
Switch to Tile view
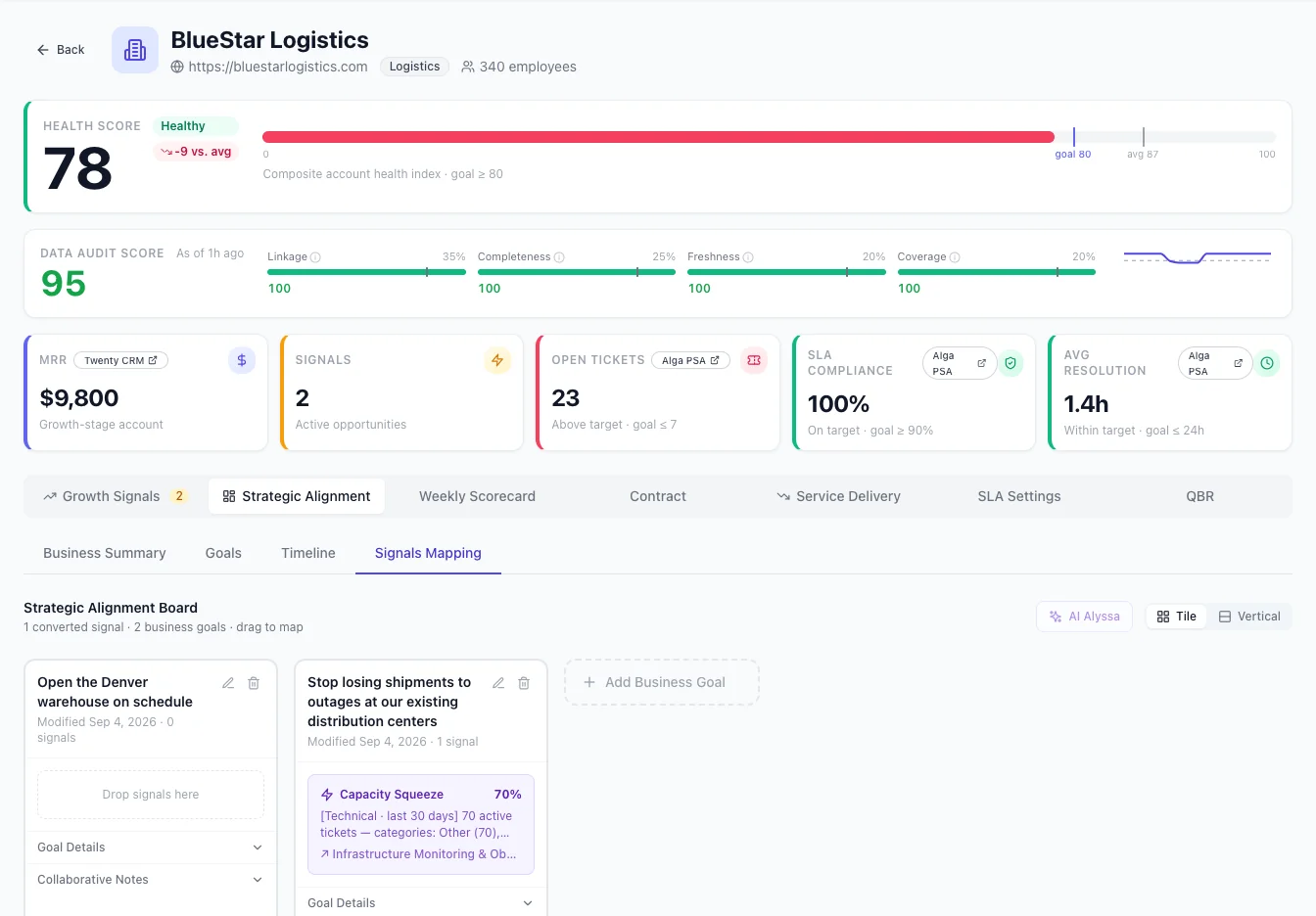pos(1176,617)
